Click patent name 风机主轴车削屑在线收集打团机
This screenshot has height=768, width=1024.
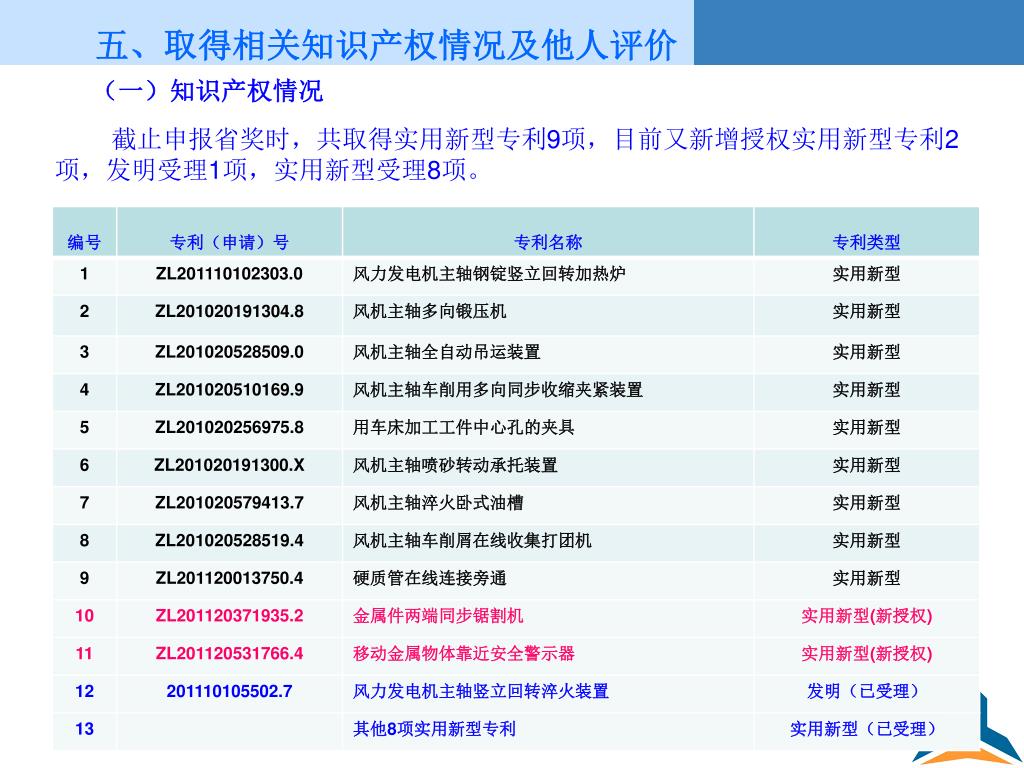point(472,541)
